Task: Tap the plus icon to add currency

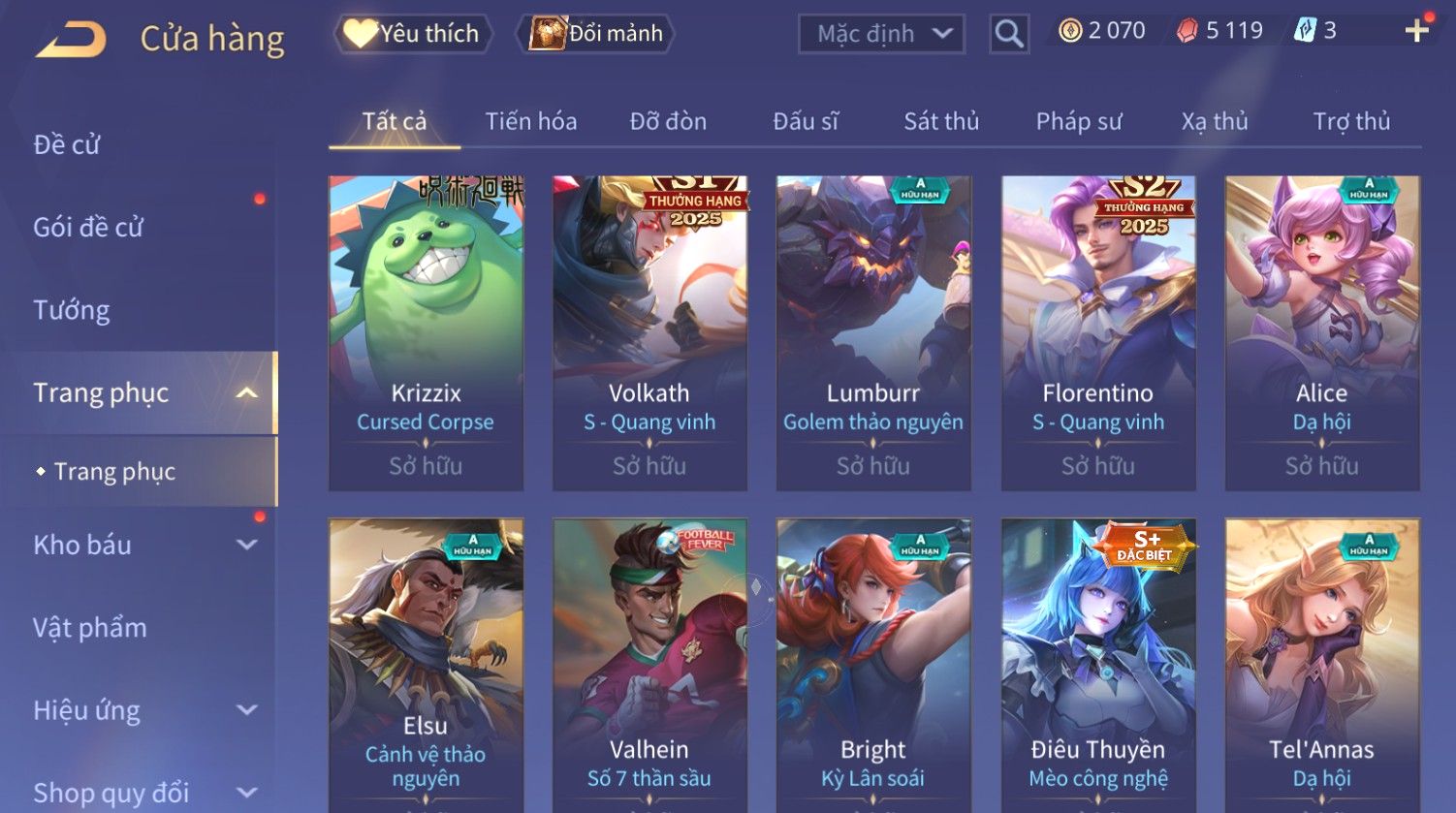Action: coord(1416,31)
